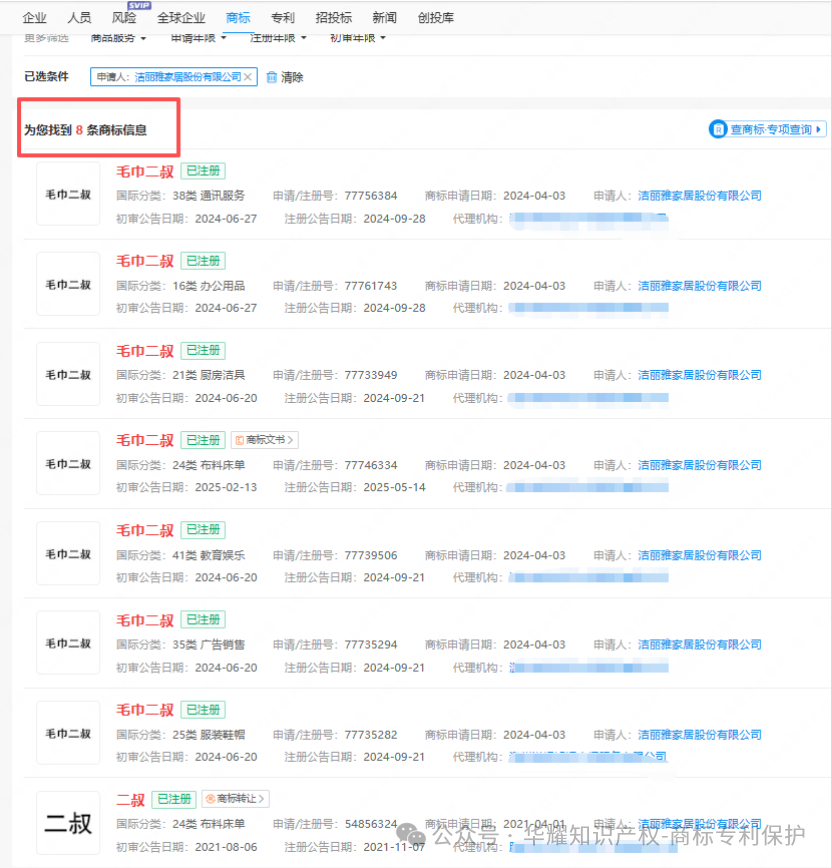Switch to the 企业 tab
The height and width of the screenshot is (868, 832).
tap(34, 18)
